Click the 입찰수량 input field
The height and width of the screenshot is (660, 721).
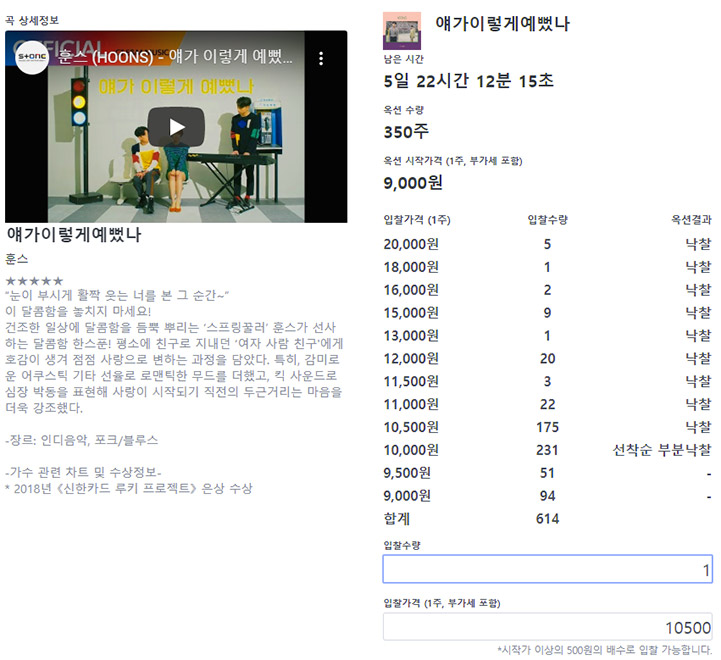548,569
